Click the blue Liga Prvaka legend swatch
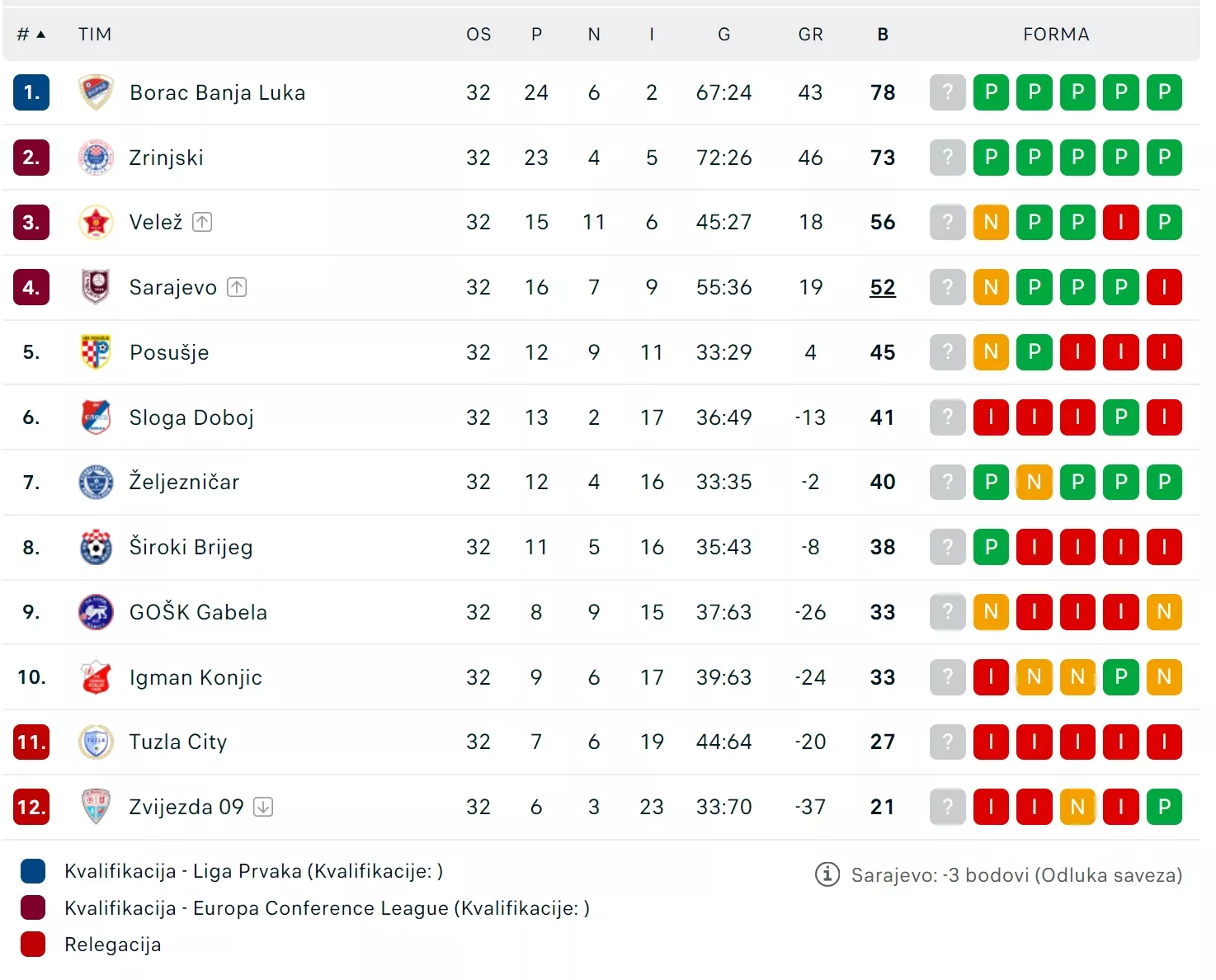1216x980 pixels. point(33,871)
